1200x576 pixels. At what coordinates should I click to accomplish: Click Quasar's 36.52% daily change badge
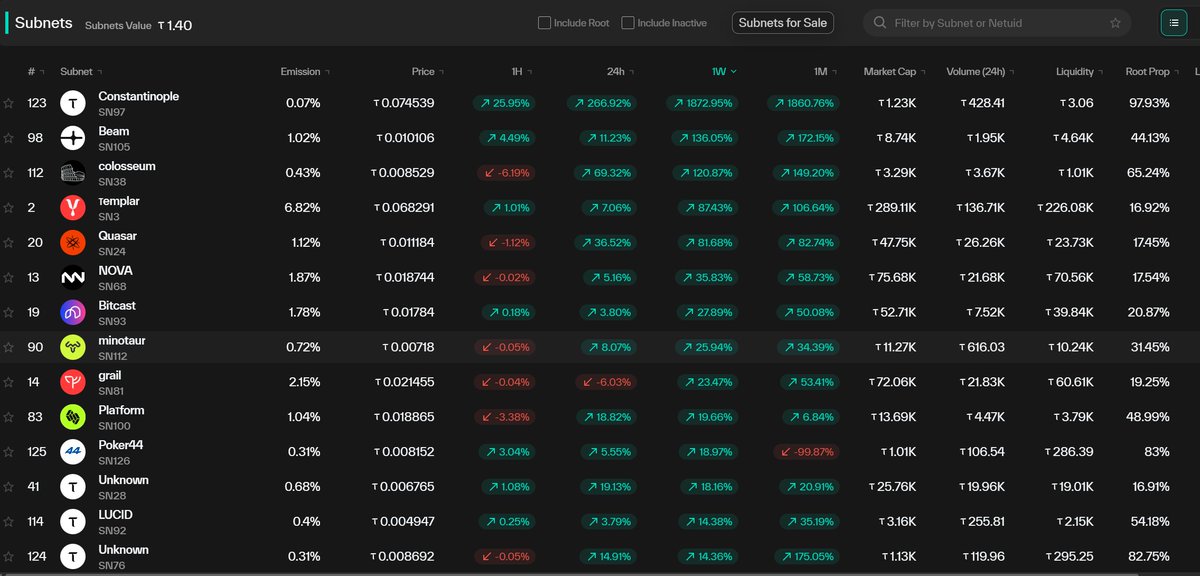tap(605, 243)
